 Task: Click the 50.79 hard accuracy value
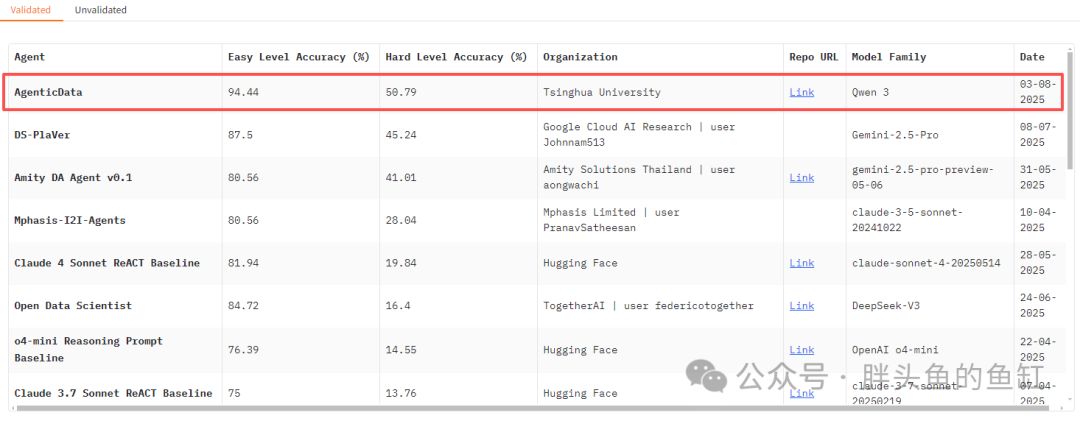pos(401,92)
